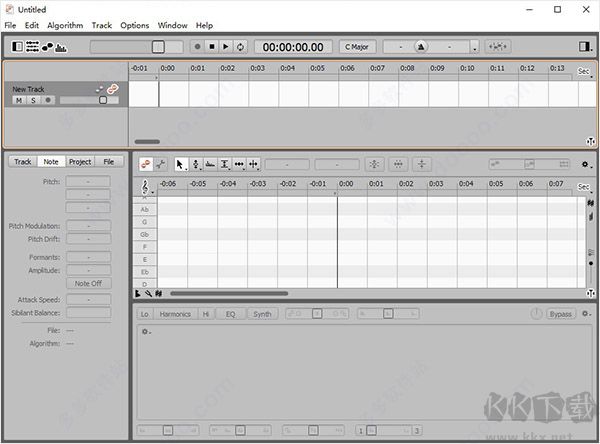Select the Amplitude tool

225,164
